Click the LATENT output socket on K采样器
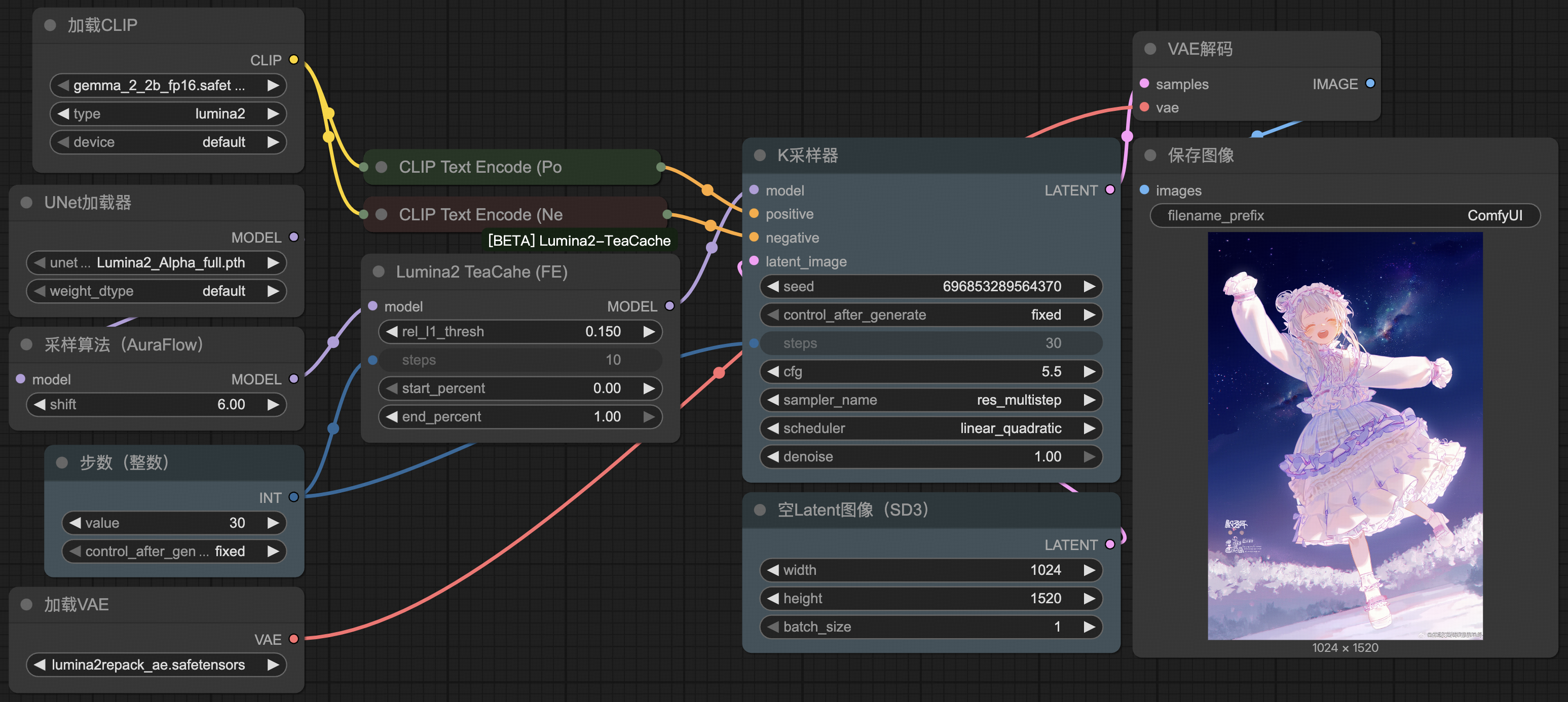 [x=1110, y=190]
